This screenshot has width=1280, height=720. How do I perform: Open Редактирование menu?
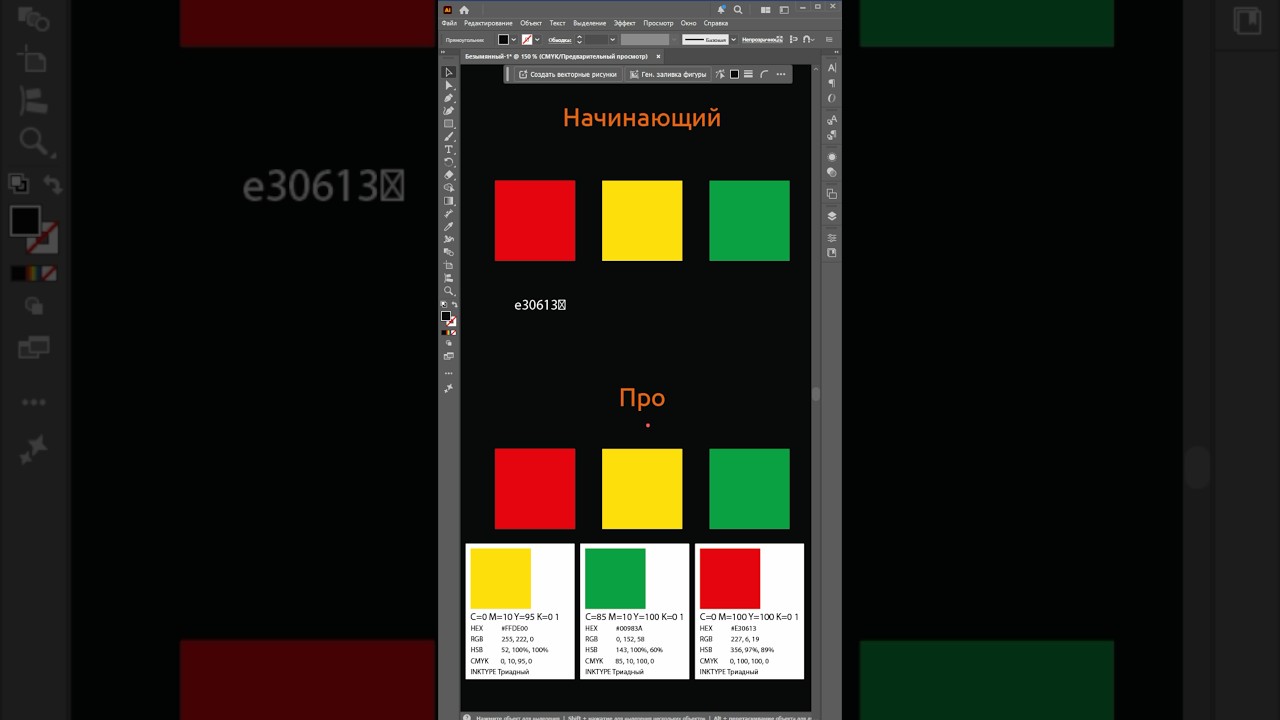(488, 23)
